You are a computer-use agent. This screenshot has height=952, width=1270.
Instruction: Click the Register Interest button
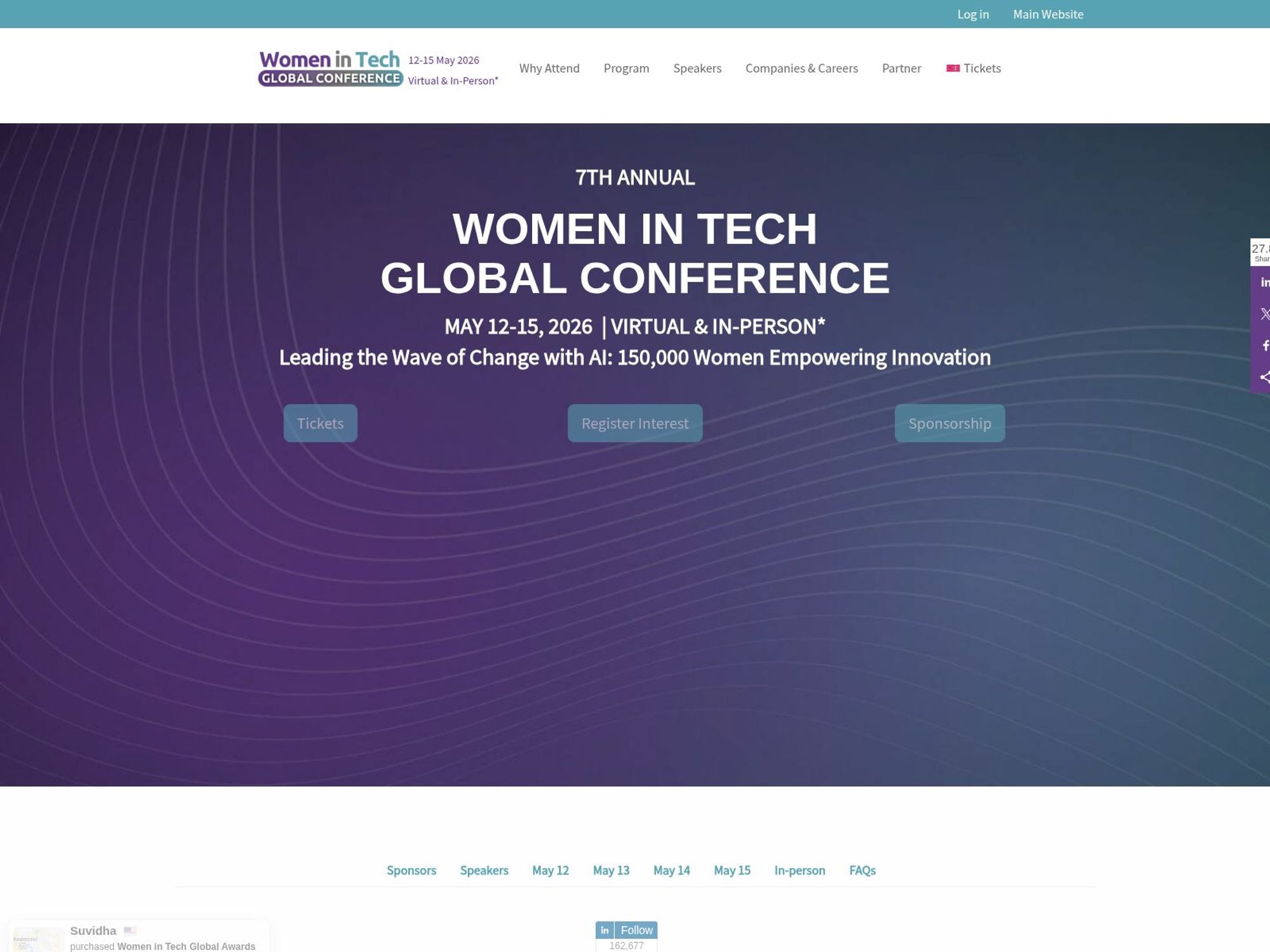click(x=635, y=423)
